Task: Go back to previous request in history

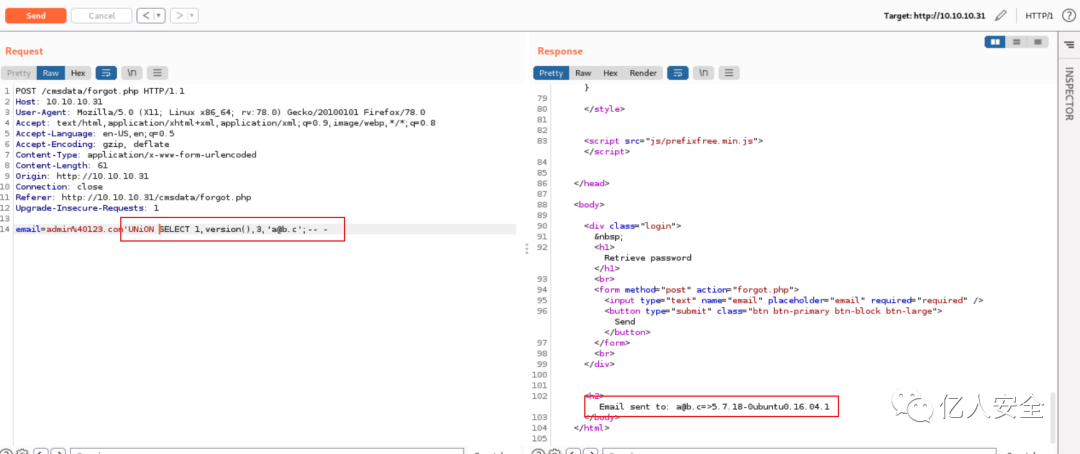Action: [x=145, y=16]
